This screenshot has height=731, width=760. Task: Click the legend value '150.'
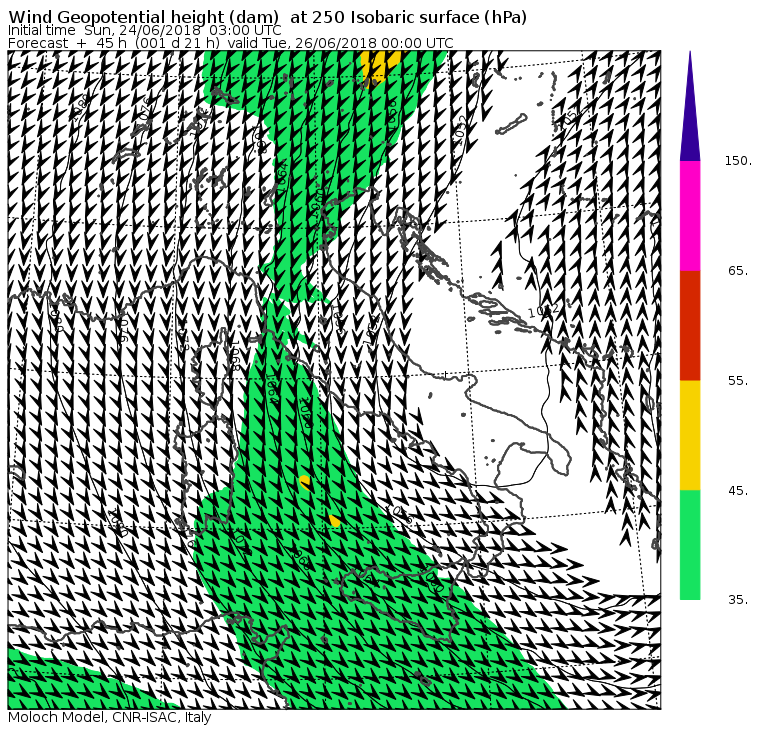tap(738, 160)
